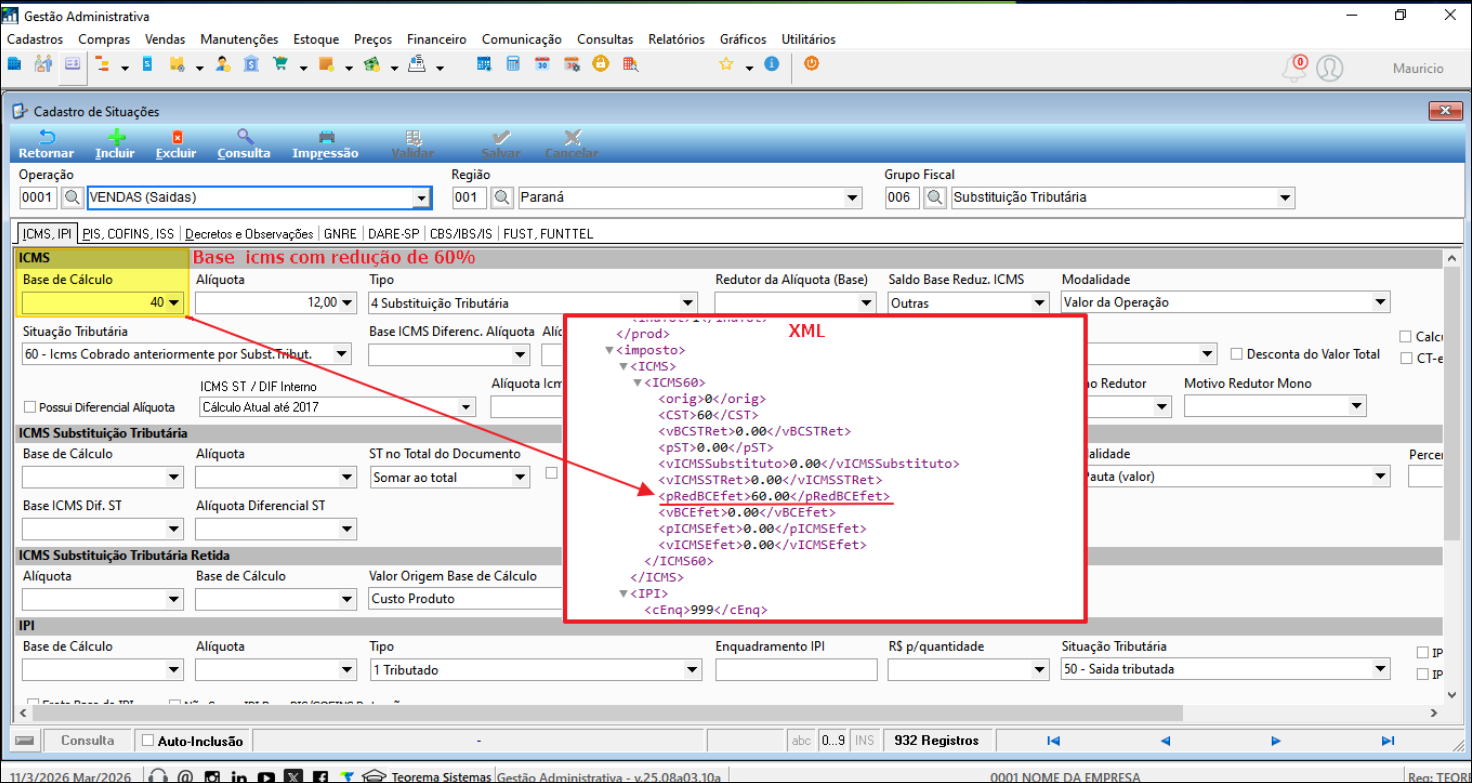The image size is (1472, 783).
Task: Enable the Auto-Inclusão checkbox
Action: coord(149,741)
